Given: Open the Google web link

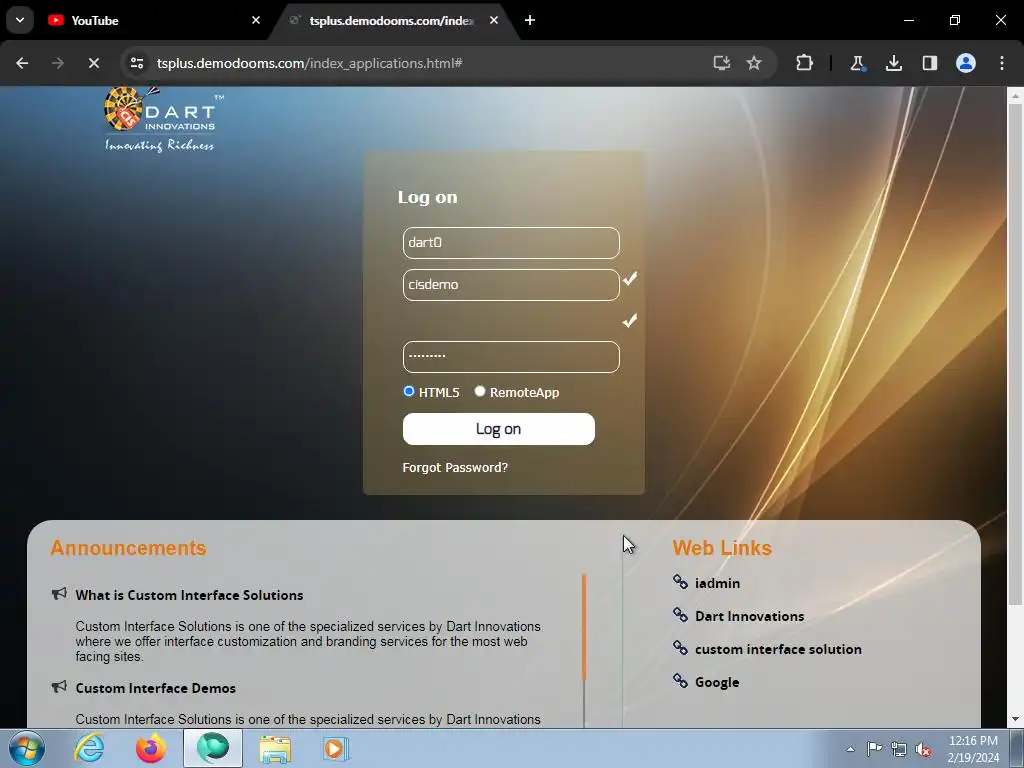Looking at the screenshot, I should 717,682.
